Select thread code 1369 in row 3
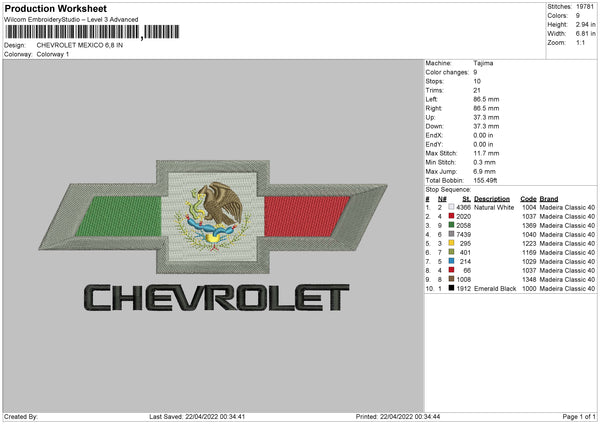Image resolution: width=600 pixels, height=424 pixels. pyautogui.click(x=529, y=225)
